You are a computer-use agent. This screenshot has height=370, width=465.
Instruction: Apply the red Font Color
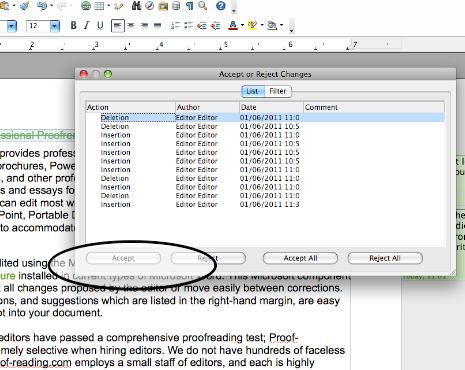click(233, 25)
